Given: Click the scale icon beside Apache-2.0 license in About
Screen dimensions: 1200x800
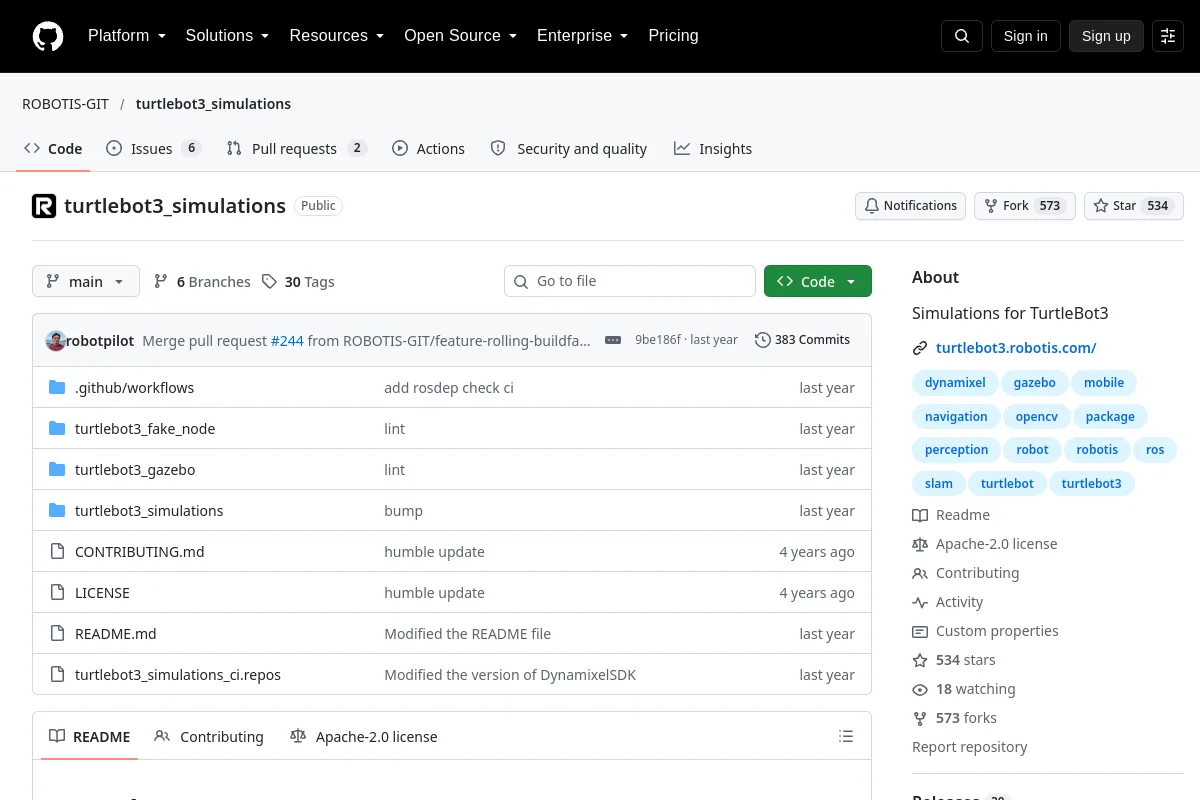Looking at the screenshot, I should pos(920,544).
